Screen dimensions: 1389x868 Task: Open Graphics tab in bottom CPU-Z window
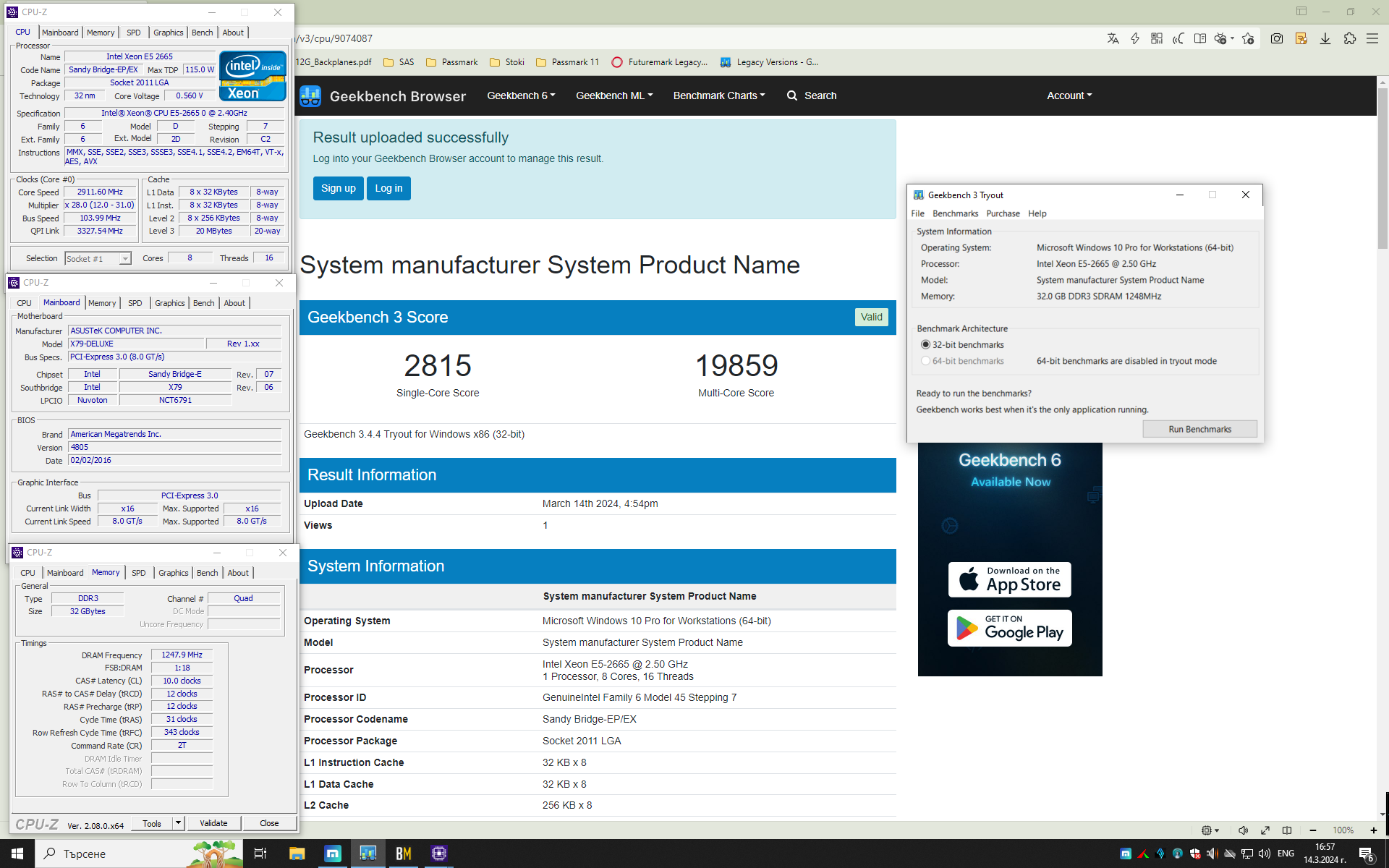[174, 573]
